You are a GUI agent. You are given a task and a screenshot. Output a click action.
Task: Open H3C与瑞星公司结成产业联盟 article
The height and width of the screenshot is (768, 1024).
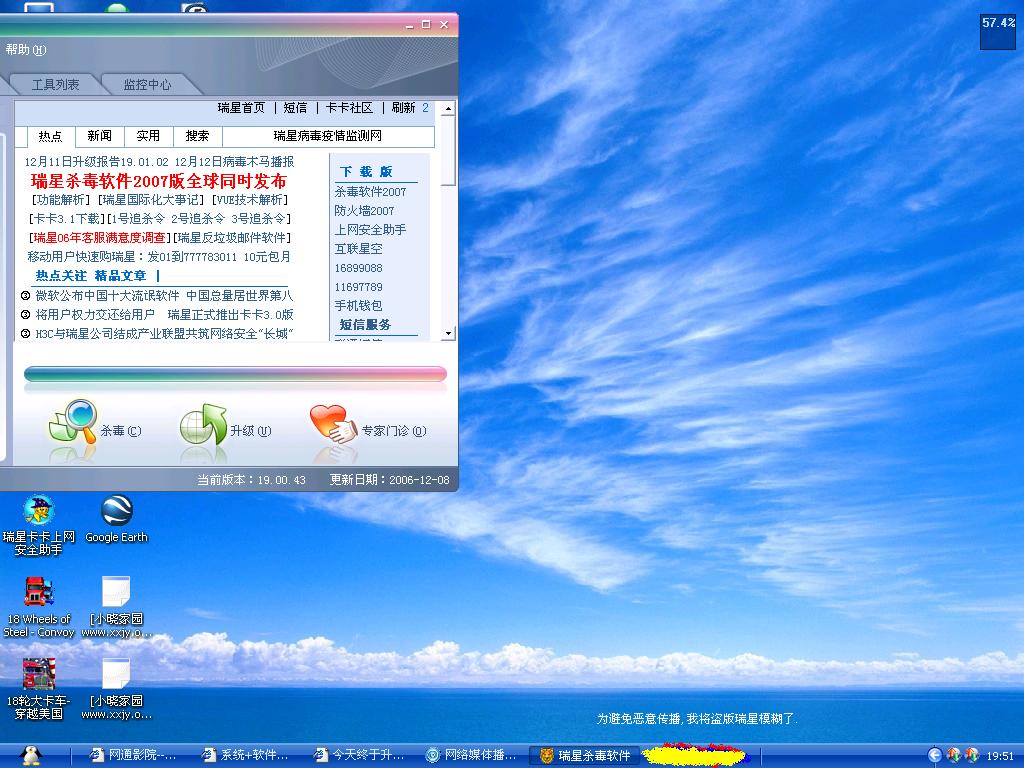click(x=163, y=334)
